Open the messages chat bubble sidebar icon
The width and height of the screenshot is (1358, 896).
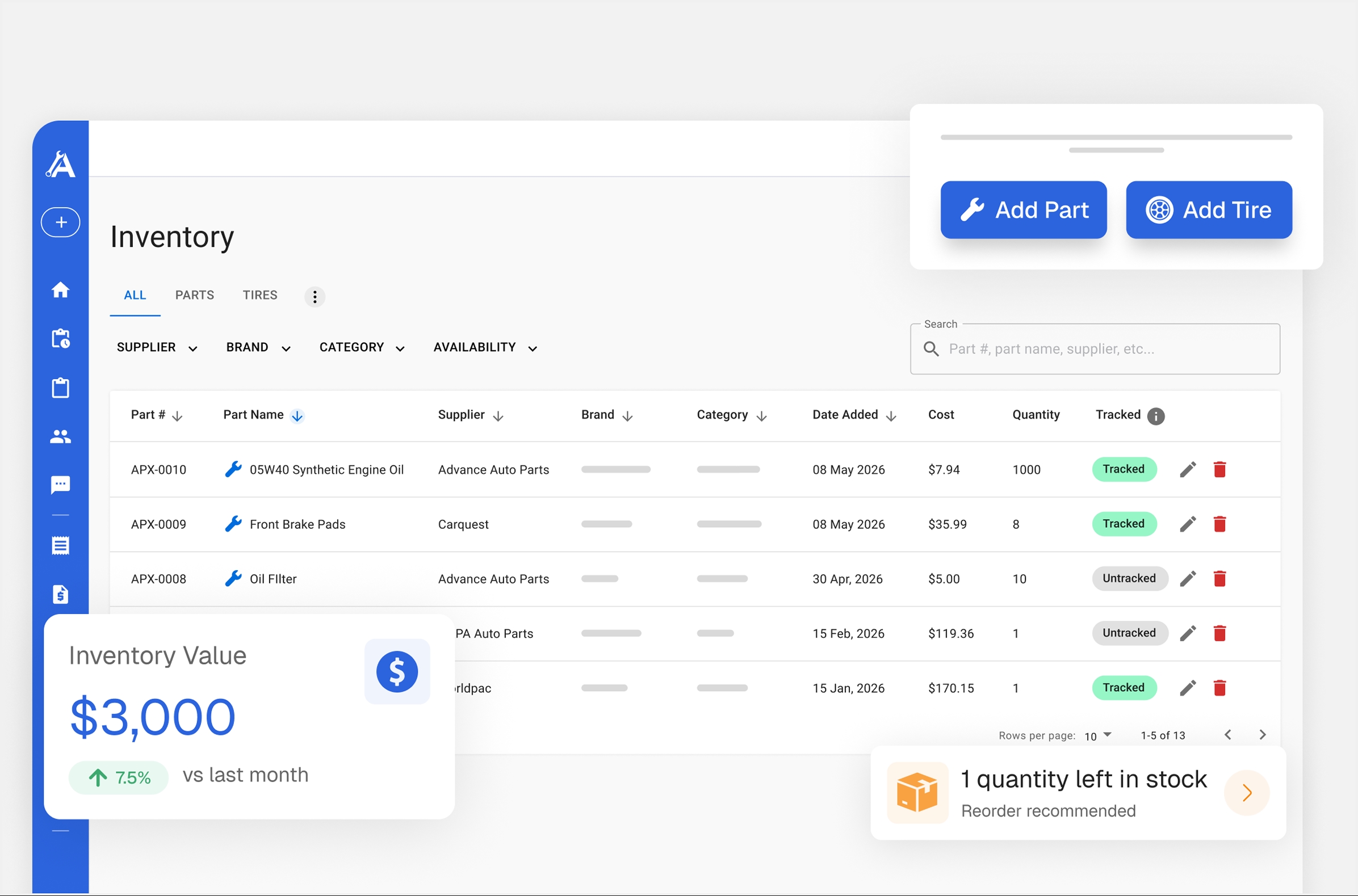[x=61, y=485]
